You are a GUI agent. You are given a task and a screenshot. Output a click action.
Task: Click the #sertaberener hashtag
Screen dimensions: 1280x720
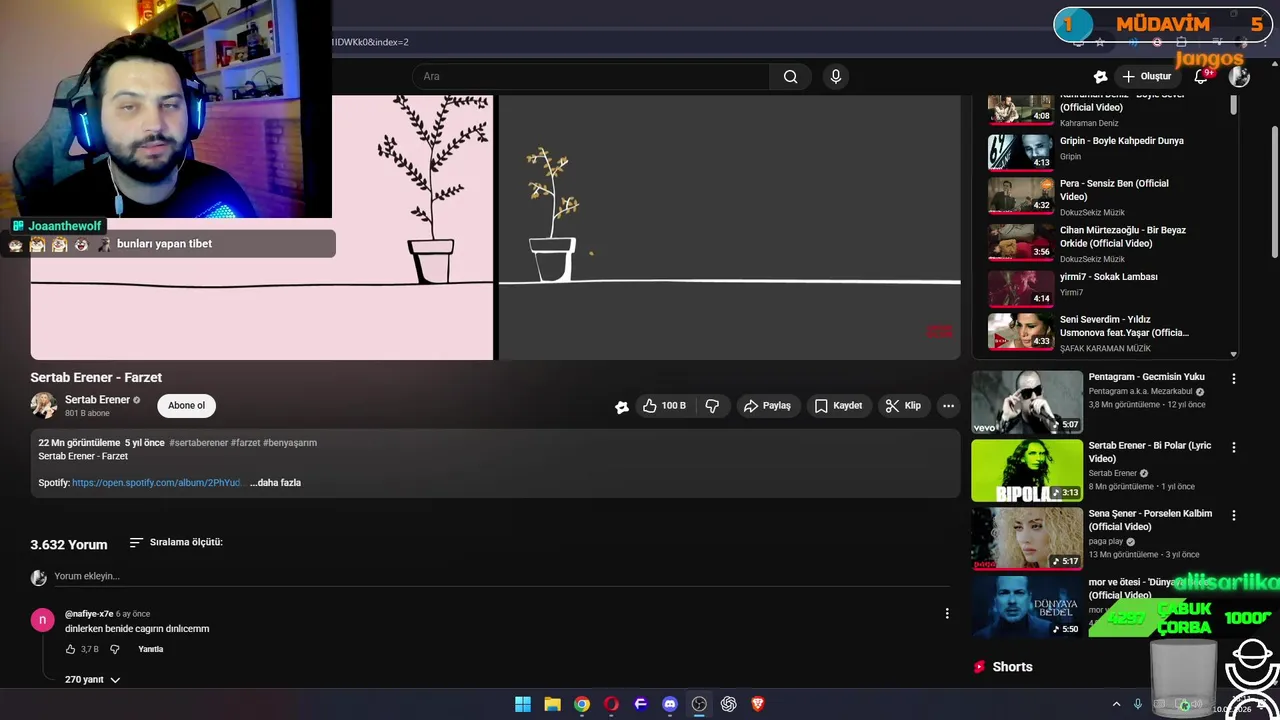[198, 442]
